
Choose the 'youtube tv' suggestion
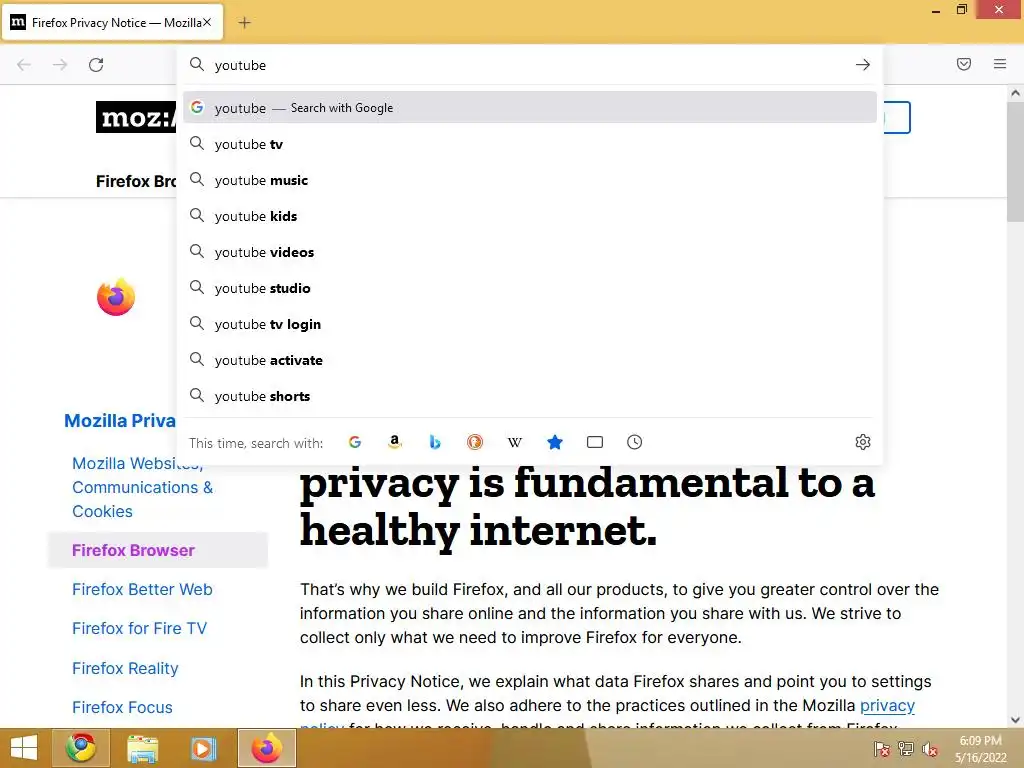click(530, 144)
